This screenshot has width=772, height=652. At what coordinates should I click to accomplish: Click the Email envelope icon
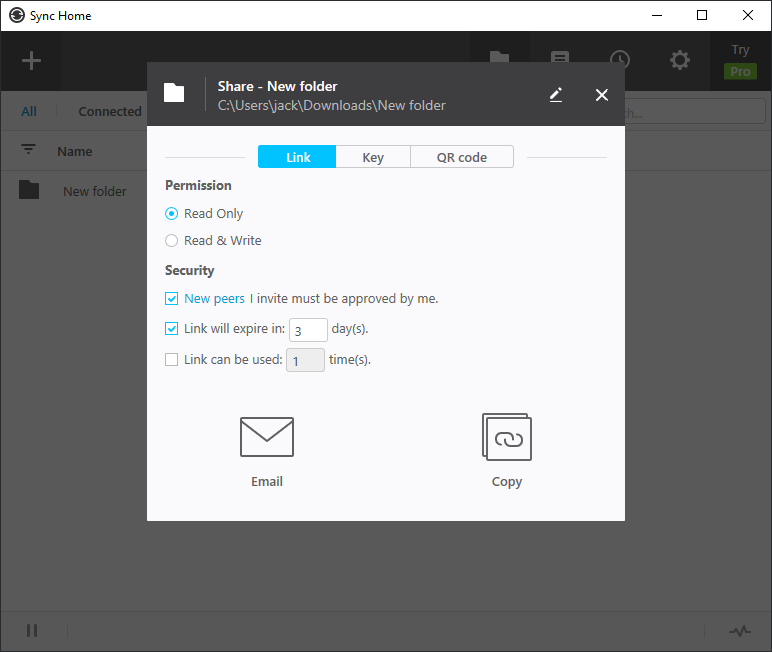click(x=266, y=438)
